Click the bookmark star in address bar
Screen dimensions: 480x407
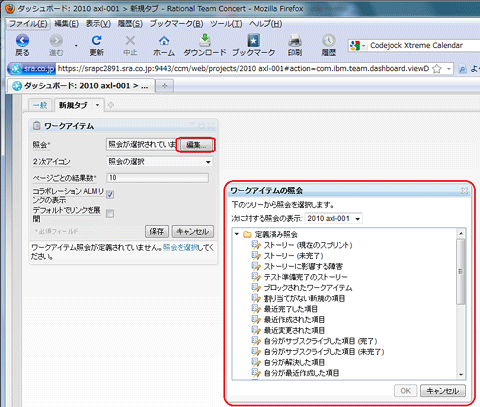(x=437, y=69)
